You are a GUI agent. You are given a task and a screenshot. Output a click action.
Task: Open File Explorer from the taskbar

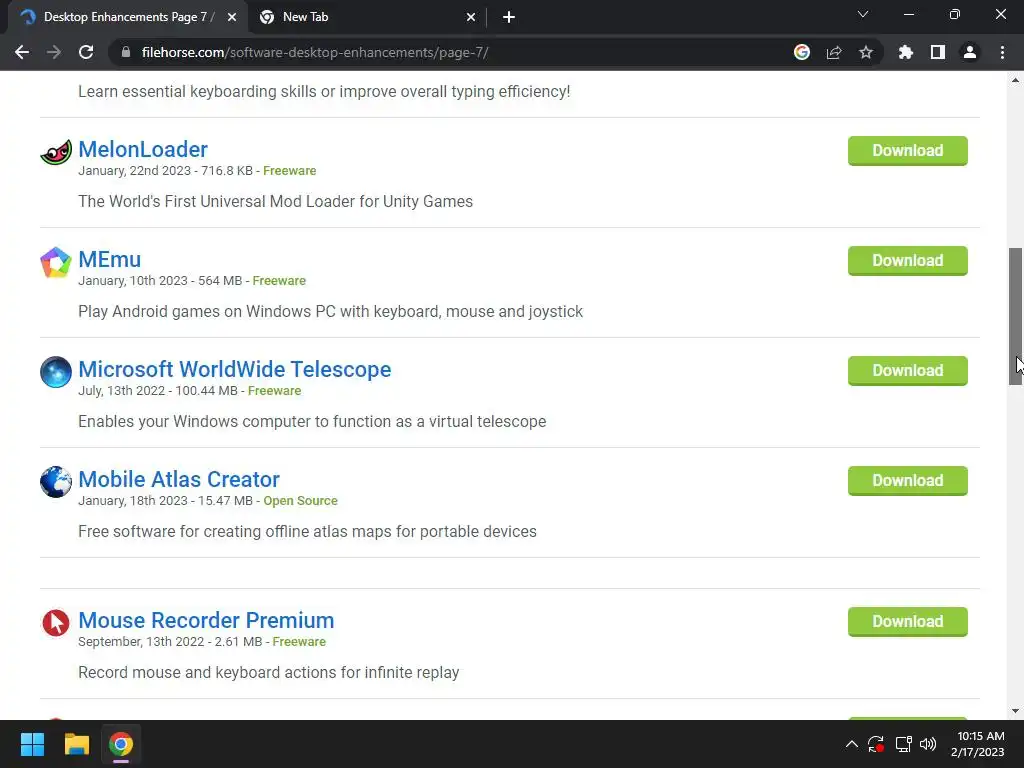point(76,744)
